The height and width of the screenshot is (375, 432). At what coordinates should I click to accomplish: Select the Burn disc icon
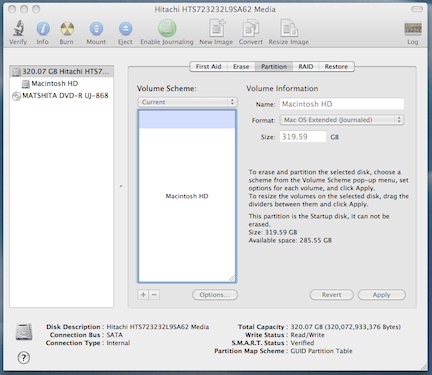pos(67,29)
